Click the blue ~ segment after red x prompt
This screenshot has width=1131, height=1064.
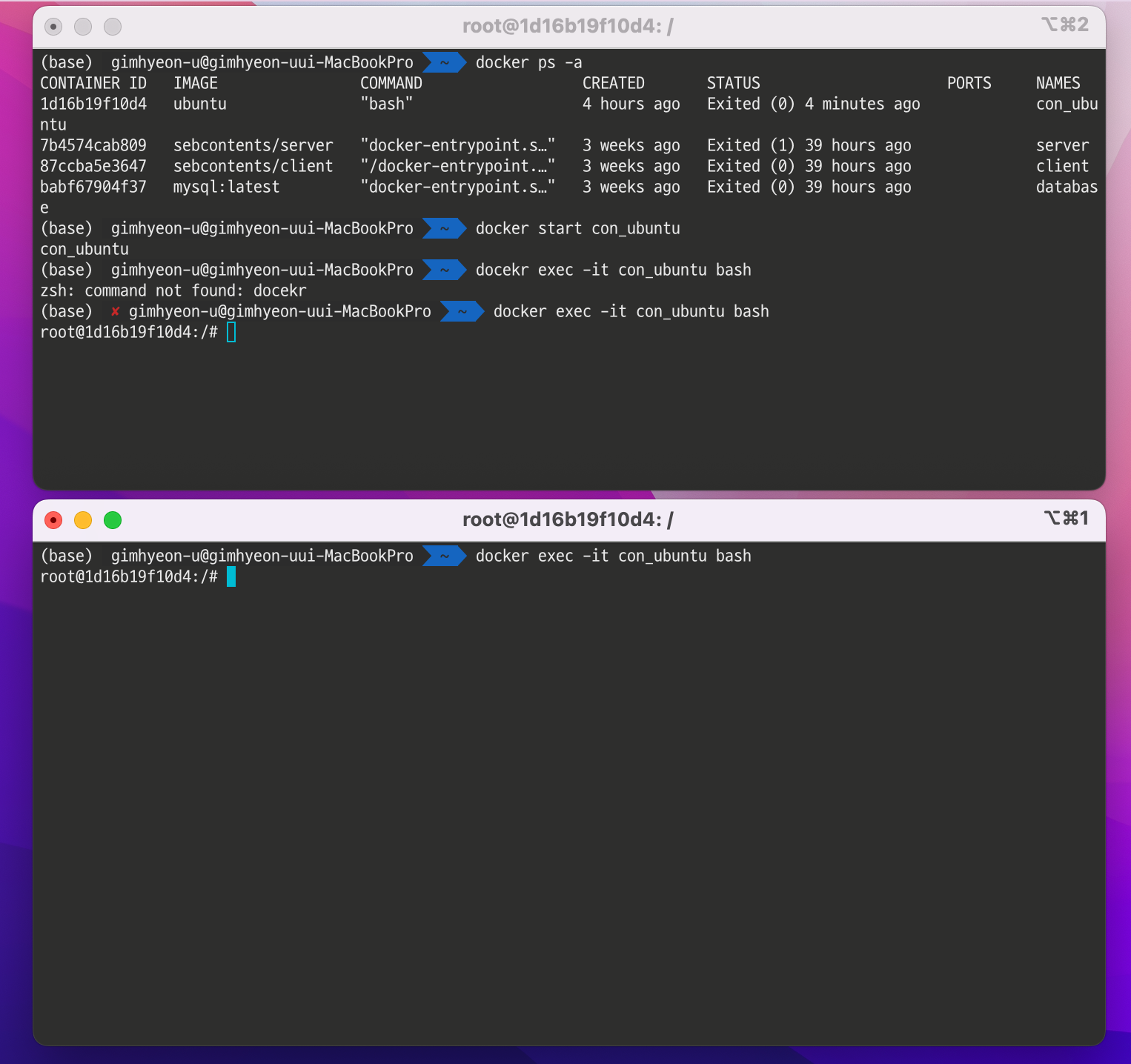tap(462, 311)
